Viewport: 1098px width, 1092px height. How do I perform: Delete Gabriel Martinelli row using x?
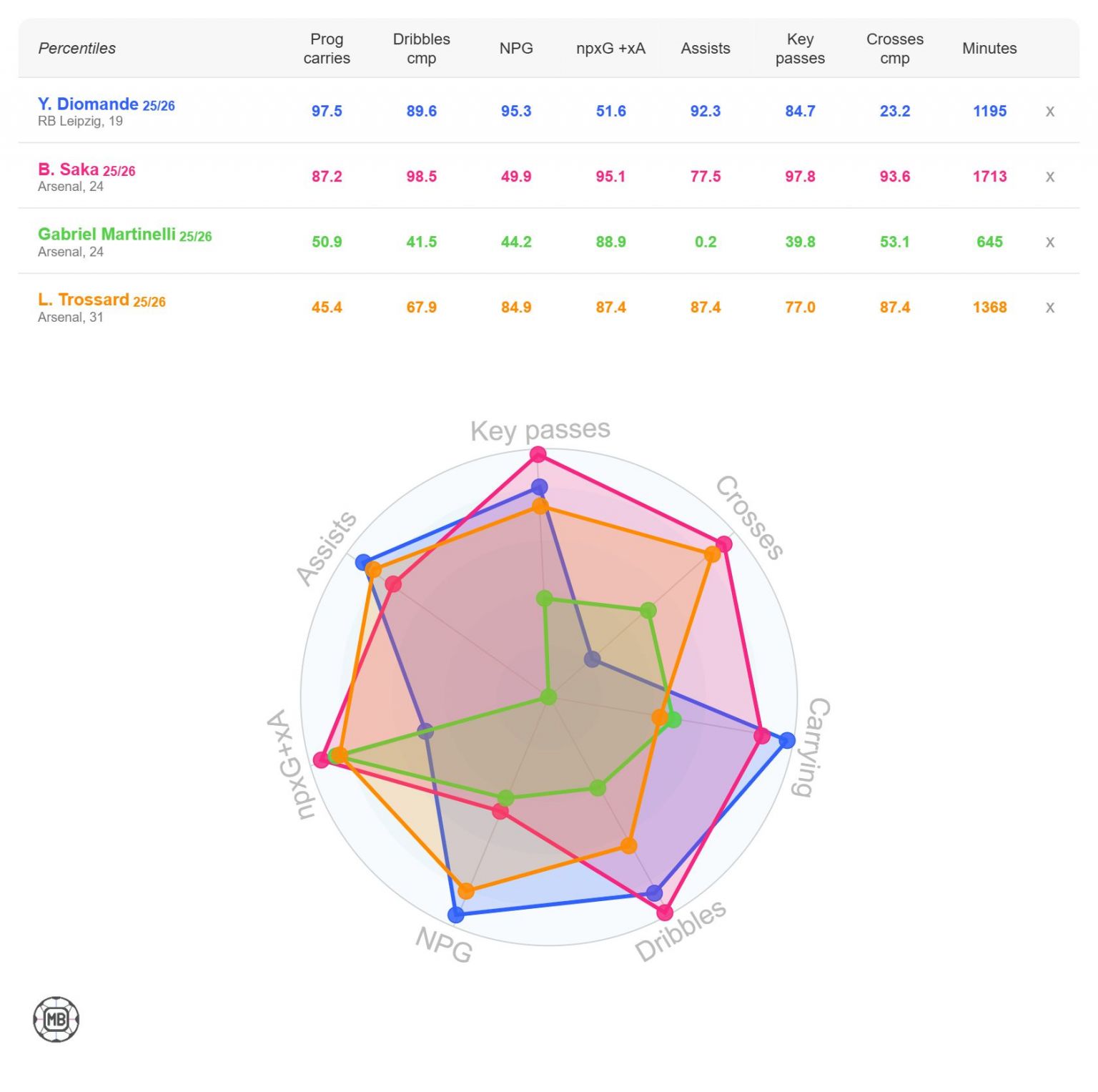1049,242
